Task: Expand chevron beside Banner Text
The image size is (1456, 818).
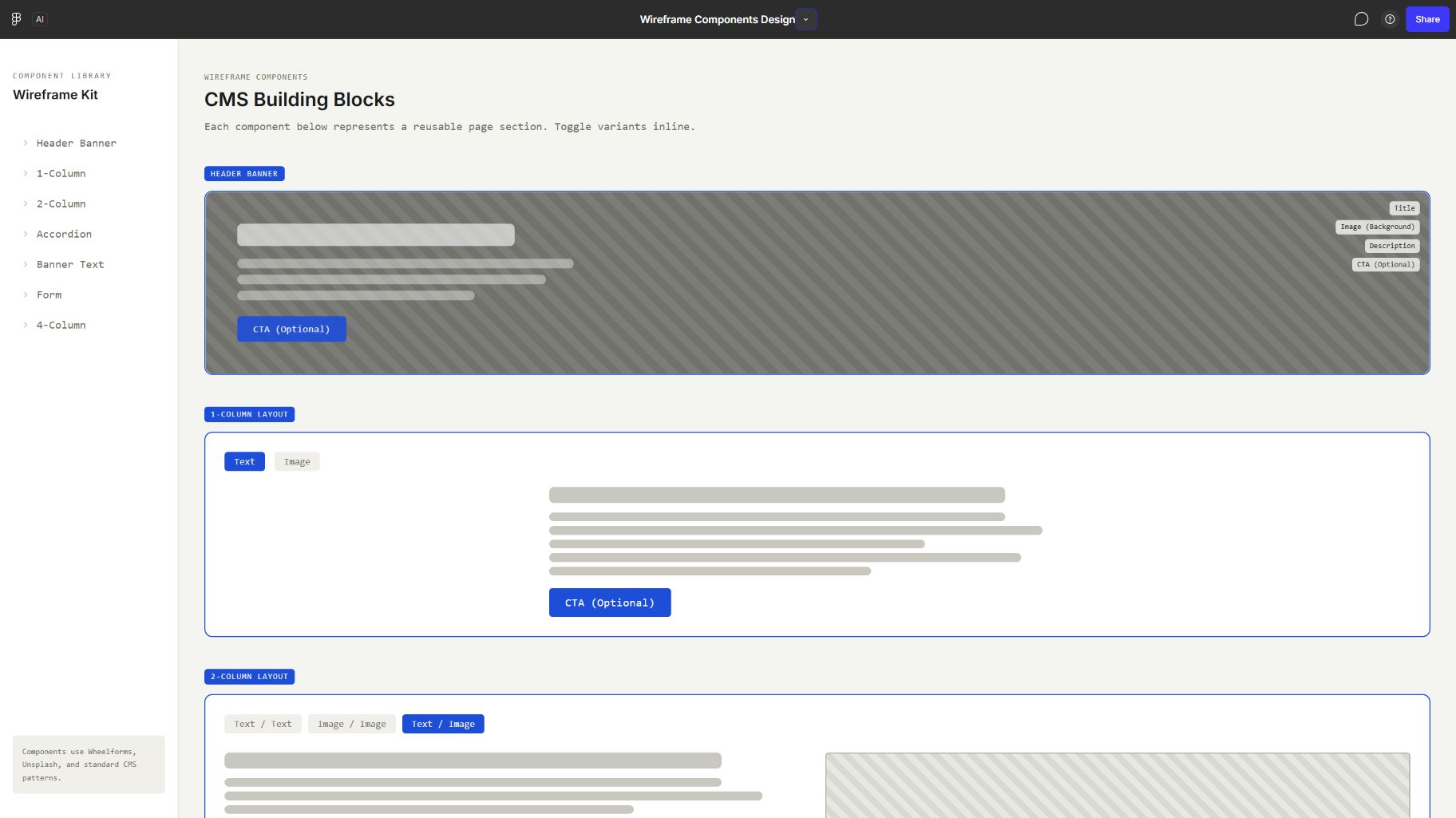Action: click(x=26, y=264)
